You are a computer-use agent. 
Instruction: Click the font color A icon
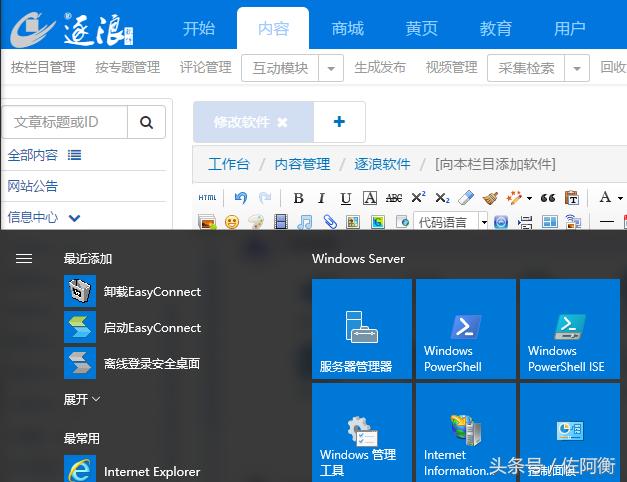pos(605,197)
